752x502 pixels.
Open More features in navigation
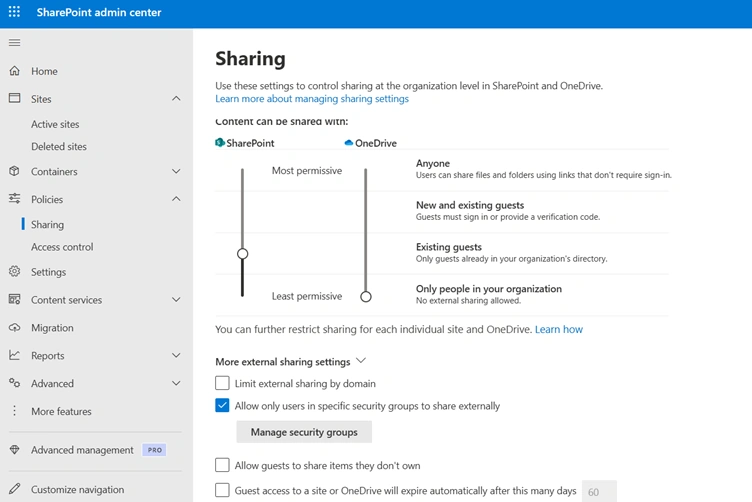click(x=61, y=411)
